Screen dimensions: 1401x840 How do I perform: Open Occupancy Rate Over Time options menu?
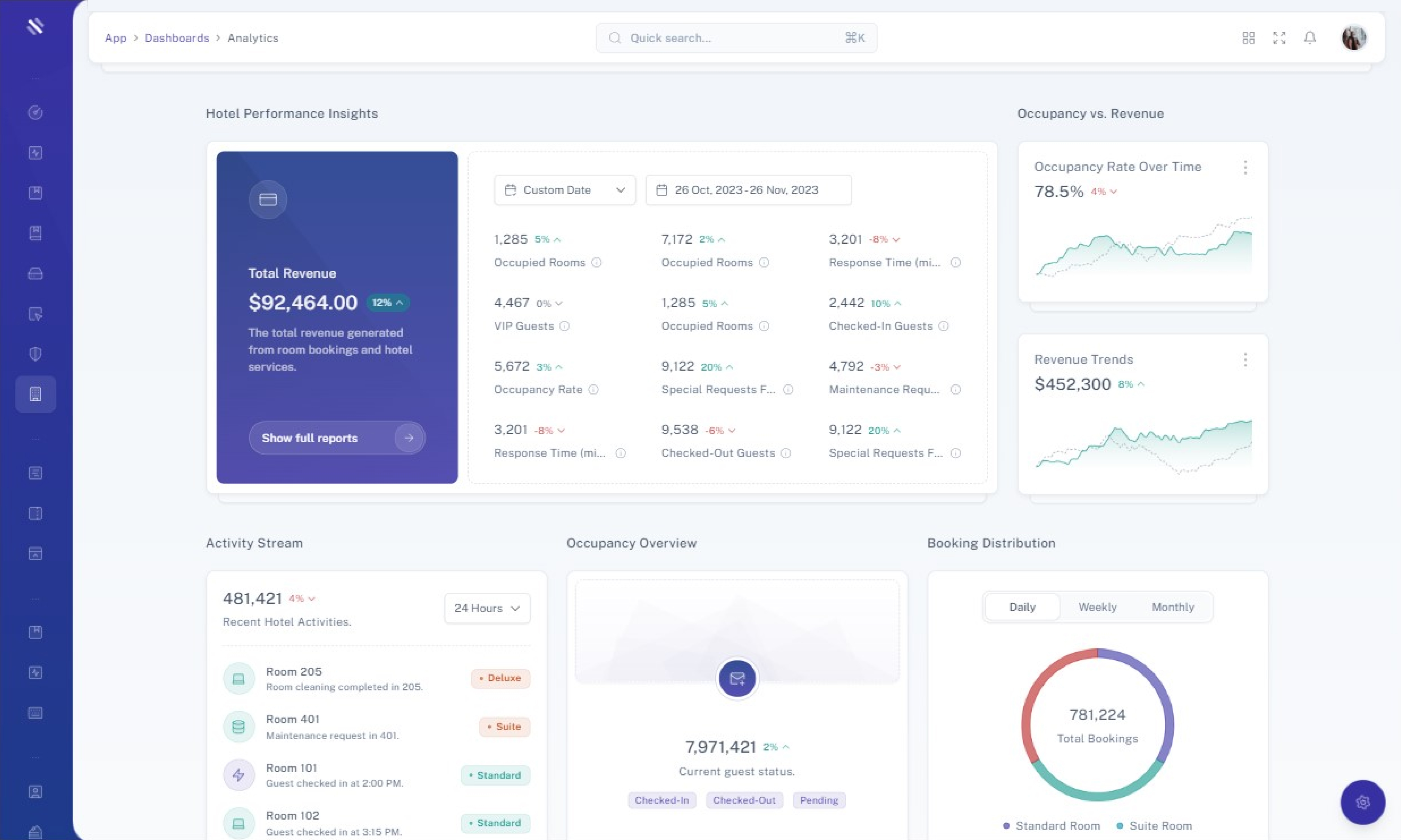click(x=1245, y=167)
